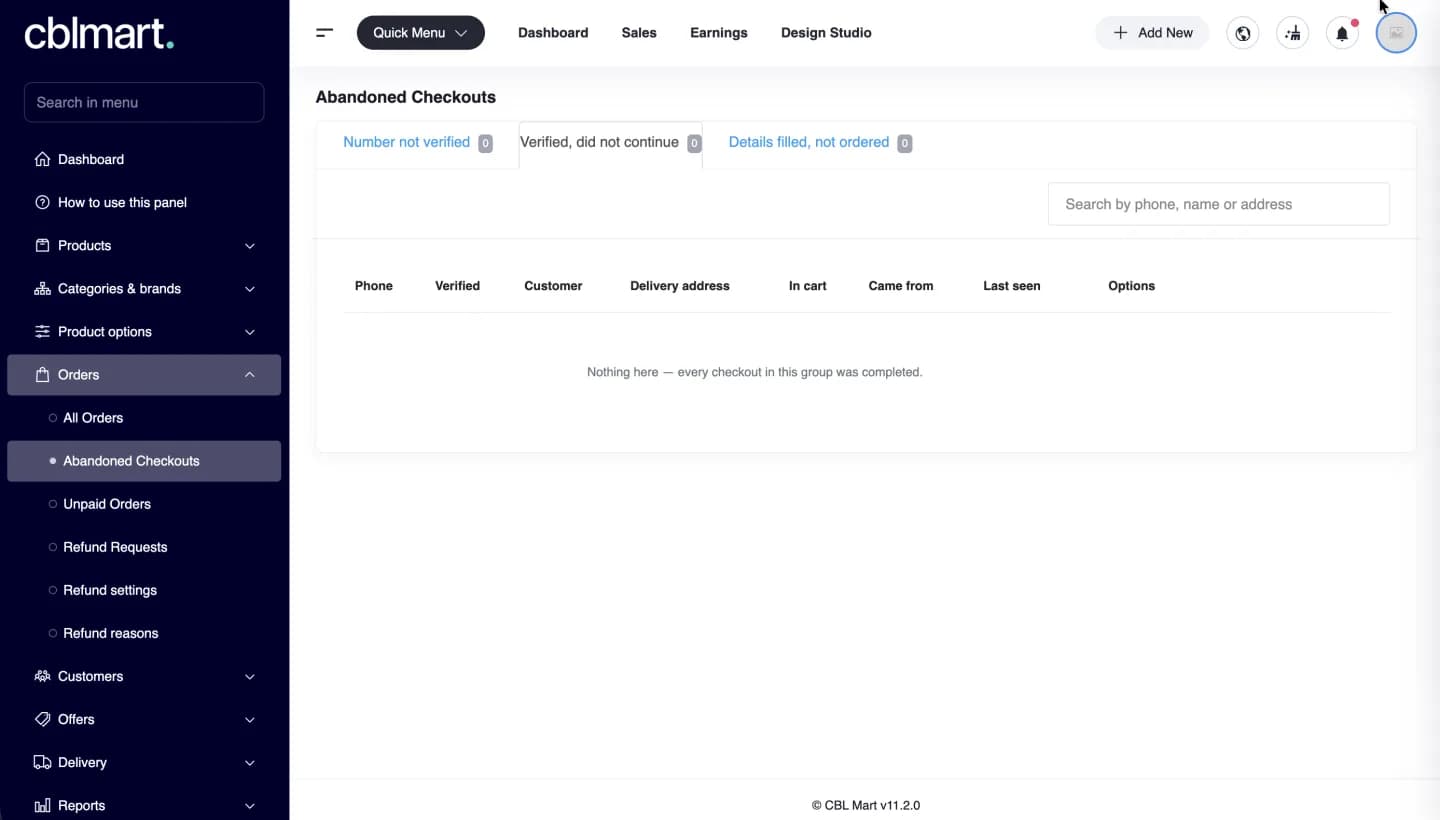The image size is (1440, 820).
Task: Open Refund reasons page
Action: [x=144, y=633]
